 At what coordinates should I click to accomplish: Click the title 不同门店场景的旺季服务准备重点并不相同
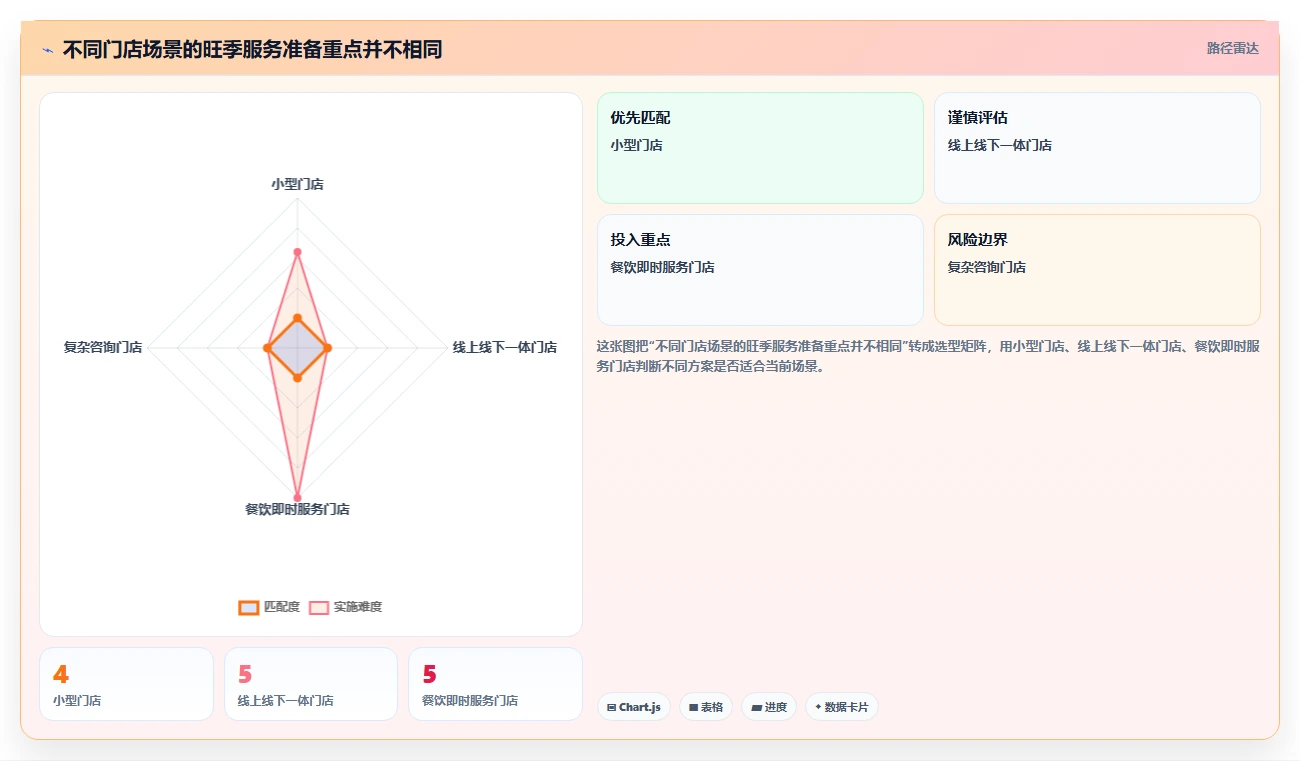tap(252, 49)
